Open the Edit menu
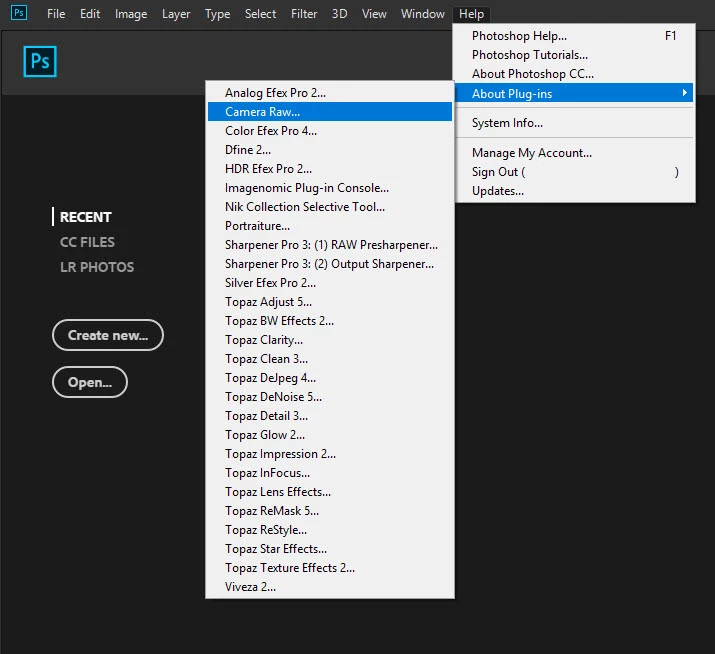Image resolution: width=715 pixels, height=654 pixels. pos(90,14)
